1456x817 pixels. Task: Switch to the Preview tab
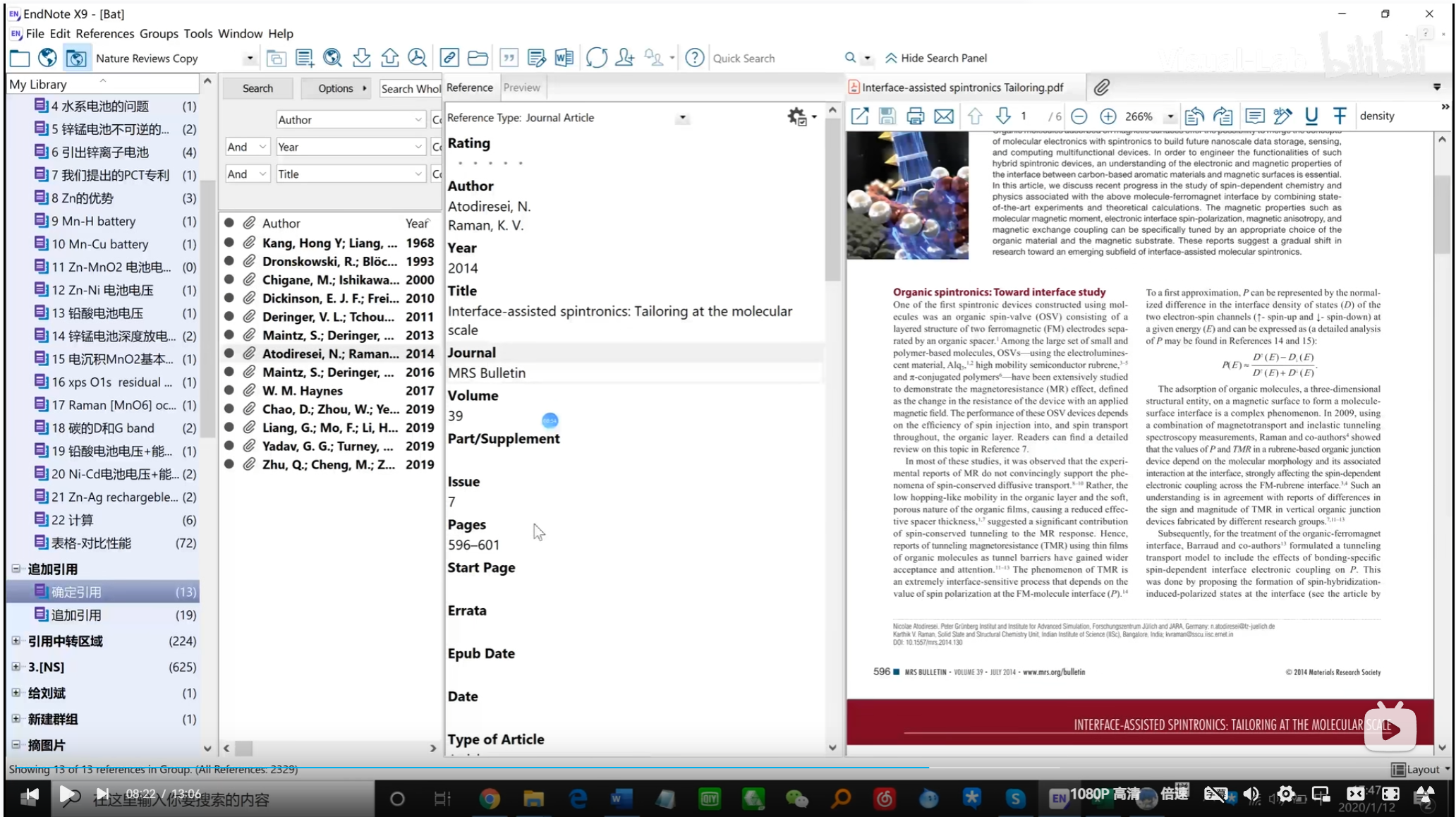[x=522, y=87]
